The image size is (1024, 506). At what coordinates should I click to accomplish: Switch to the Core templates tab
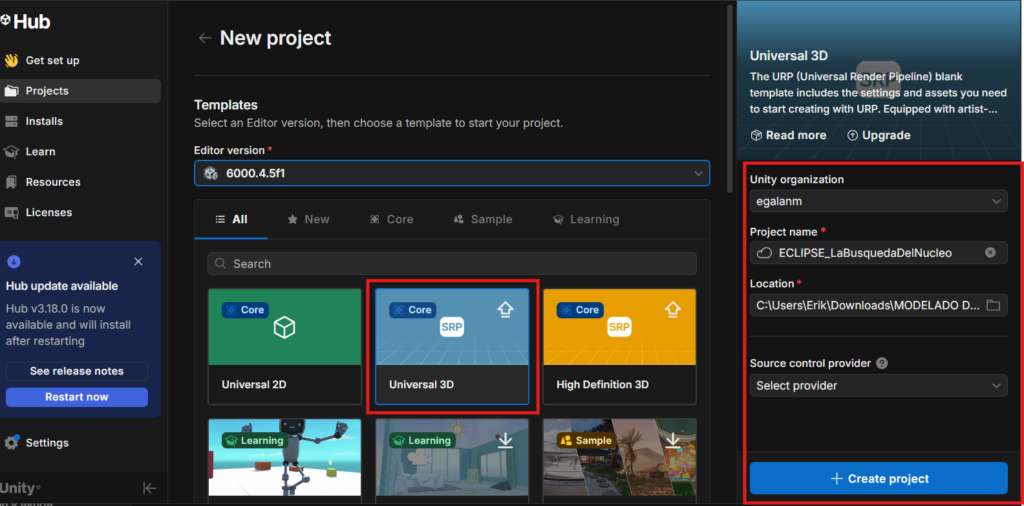point(391,219)
